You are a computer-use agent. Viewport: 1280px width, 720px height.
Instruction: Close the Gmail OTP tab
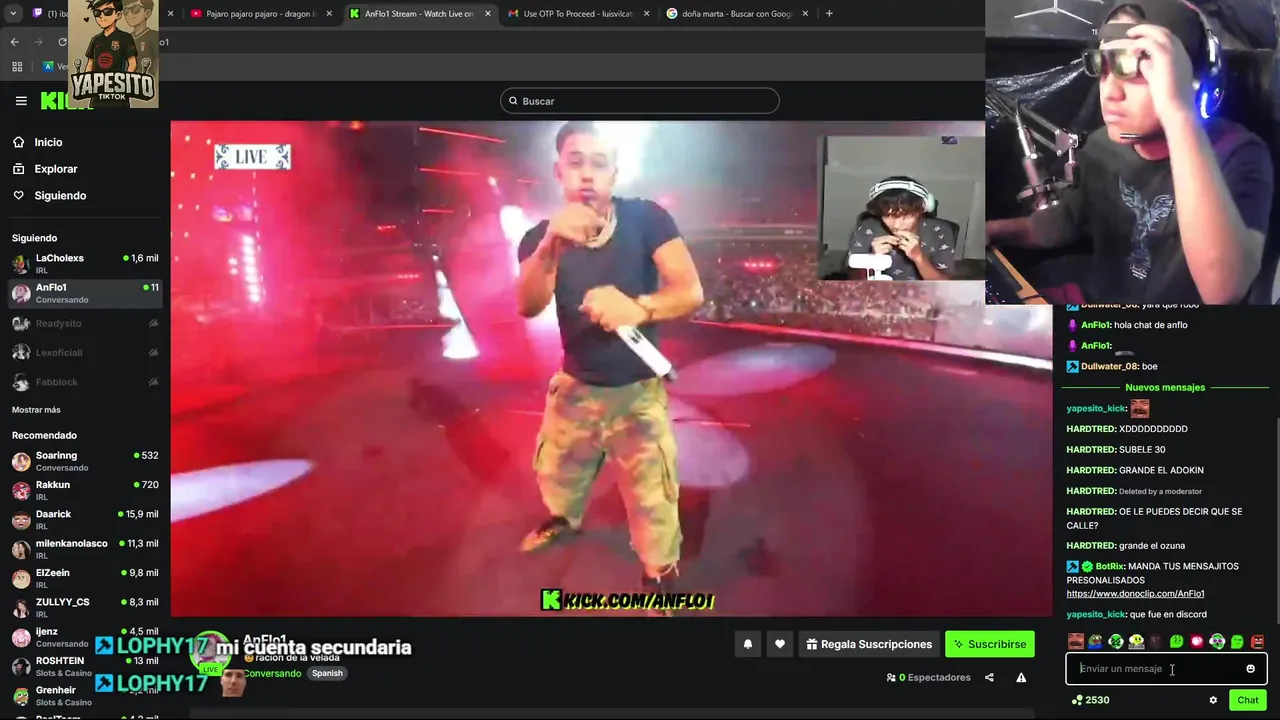pos(647,14)
